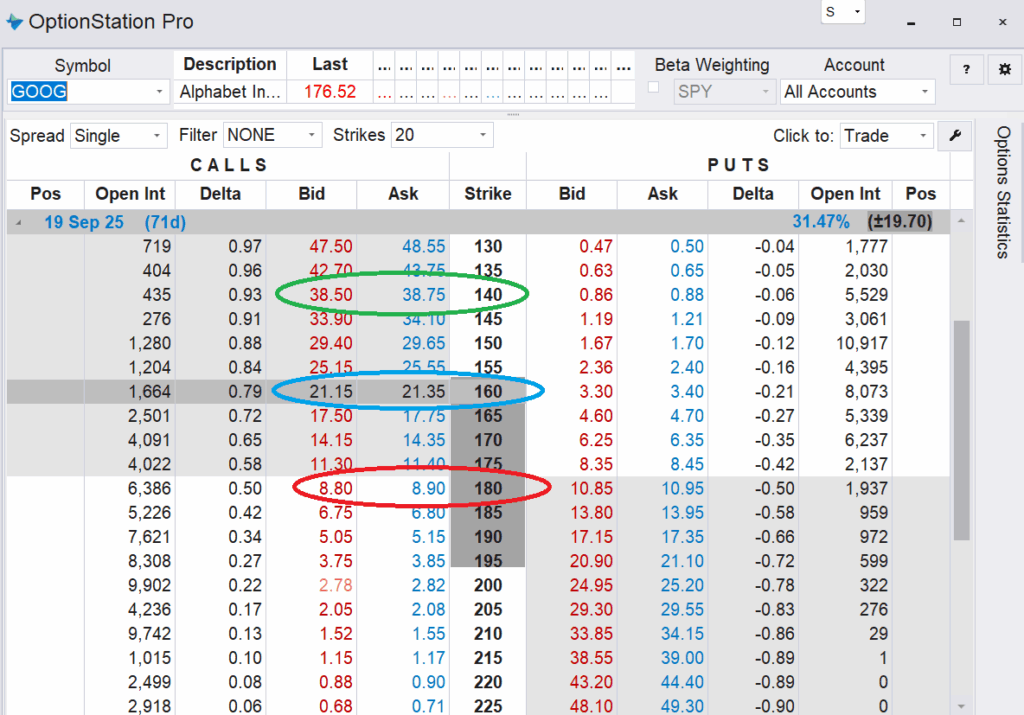Click the Last column header
This screenshot has height=715, width=1024.
pos(330,64)
